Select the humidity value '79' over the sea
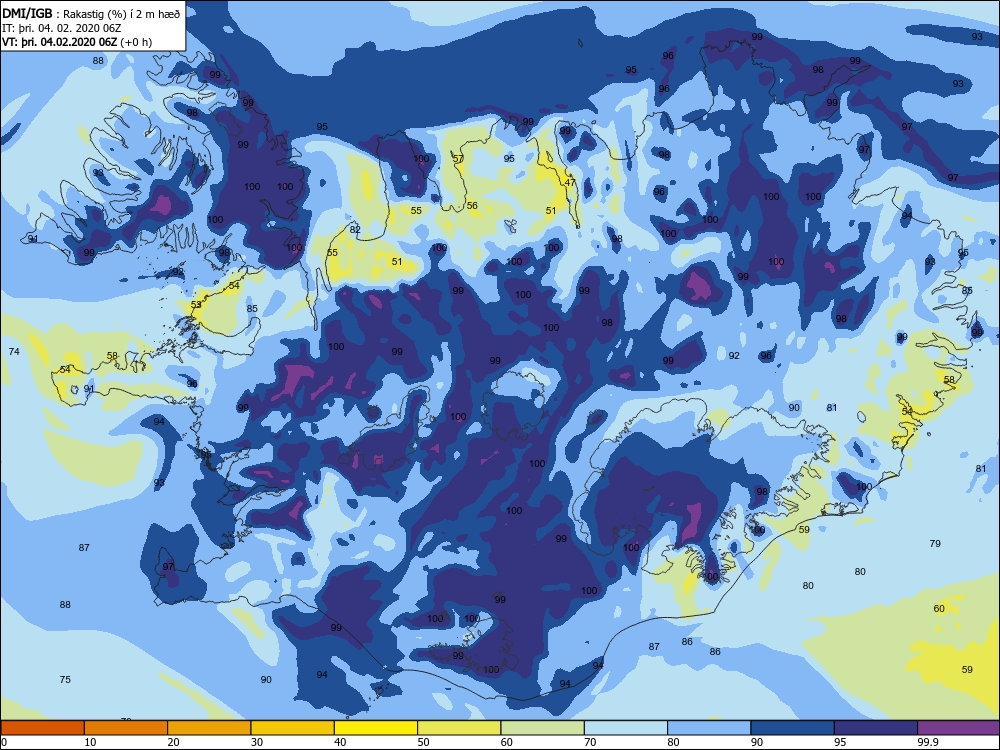 (935, 543)
